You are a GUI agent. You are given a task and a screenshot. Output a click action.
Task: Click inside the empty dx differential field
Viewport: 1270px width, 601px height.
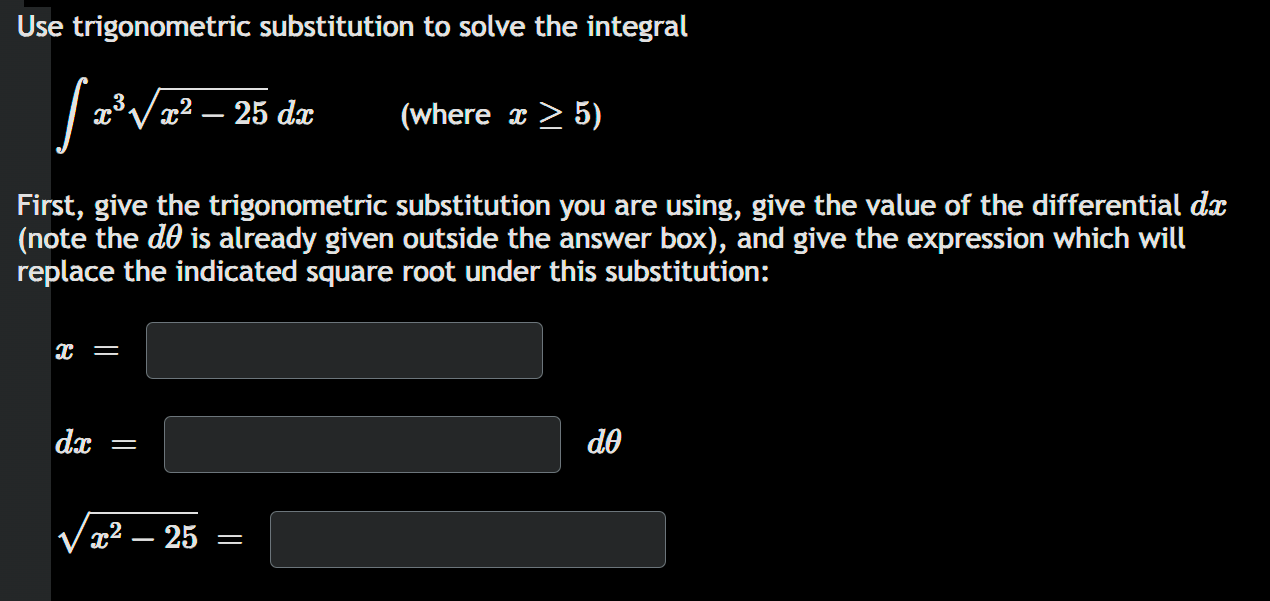[362, 444]
